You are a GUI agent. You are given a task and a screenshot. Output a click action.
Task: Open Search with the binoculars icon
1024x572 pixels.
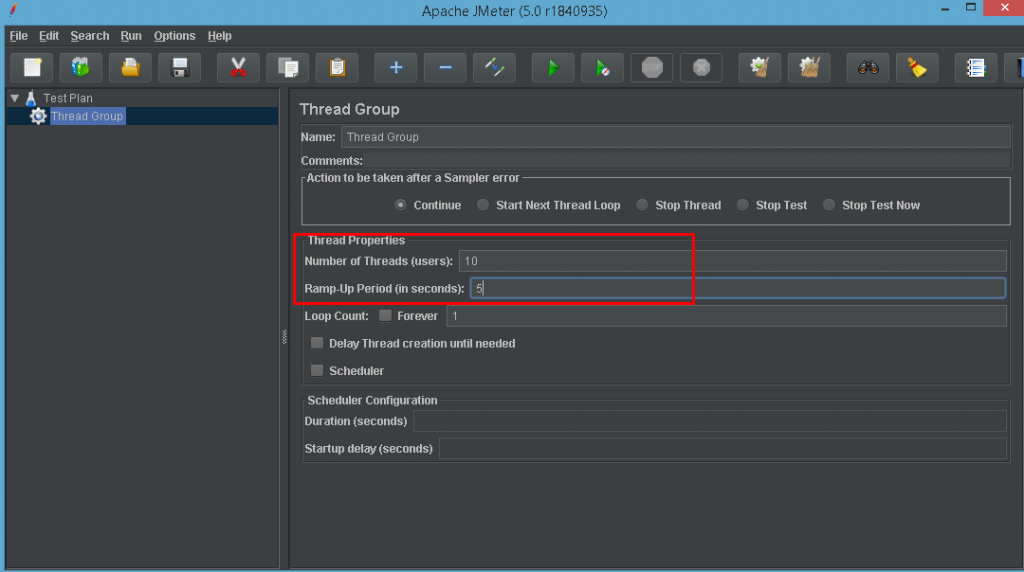[868, 67]
